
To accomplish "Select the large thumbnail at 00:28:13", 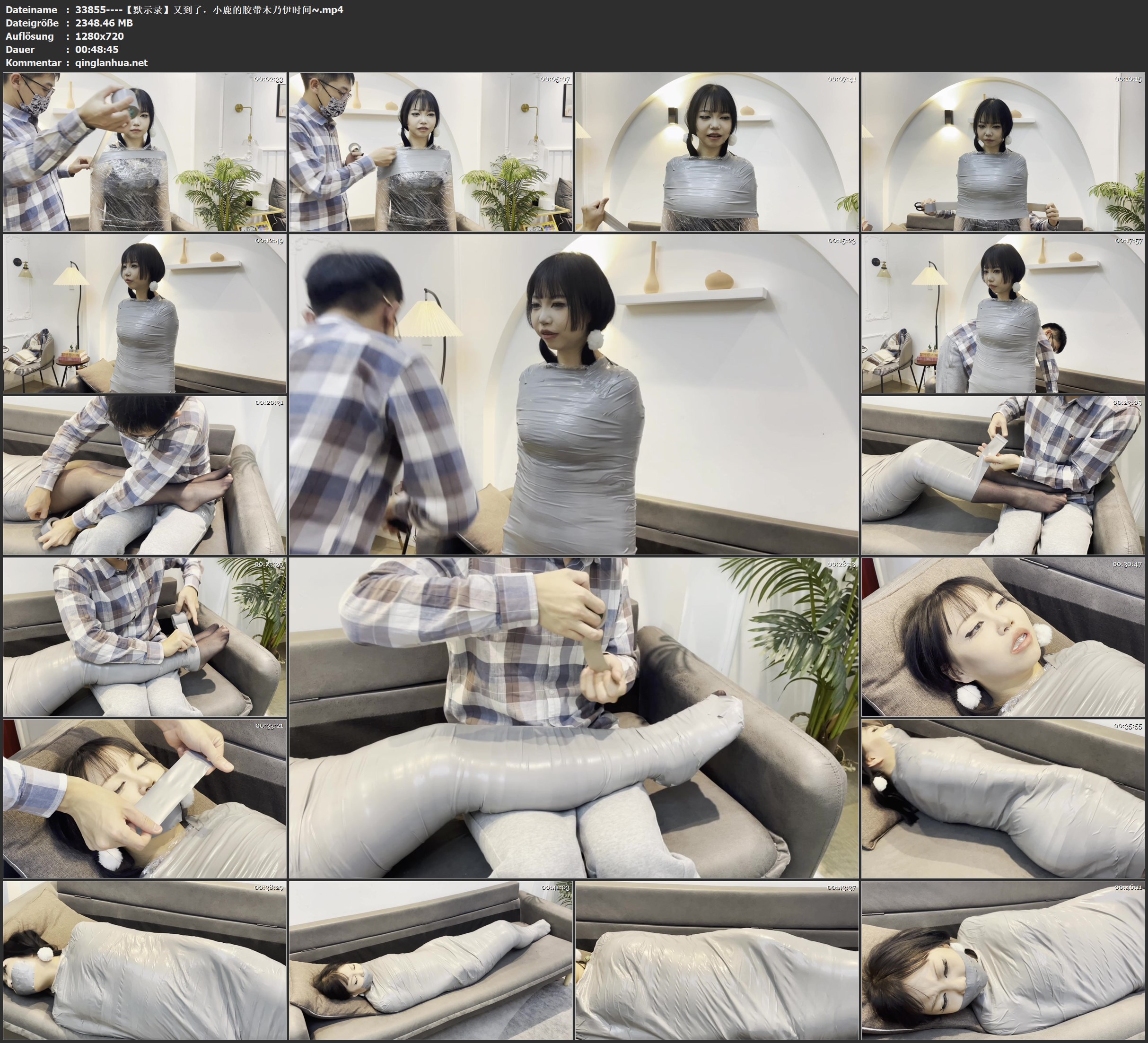I will [x=573, y=718].
